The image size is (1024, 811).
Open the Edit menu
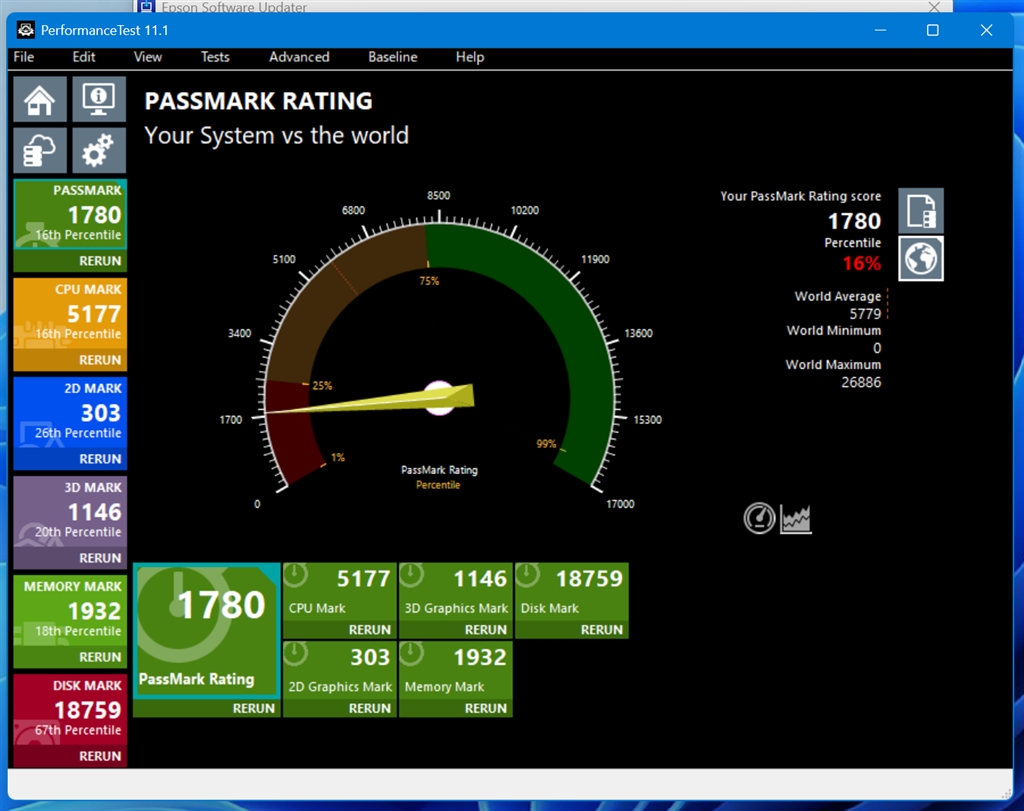click(84, 57)
